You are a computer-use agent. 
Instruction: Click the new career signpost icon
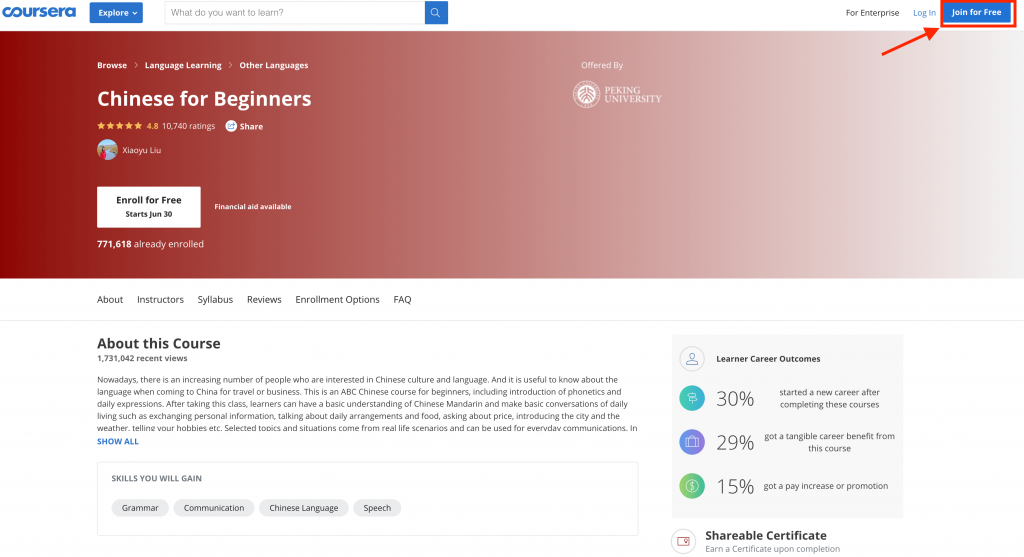coord(692,398)
